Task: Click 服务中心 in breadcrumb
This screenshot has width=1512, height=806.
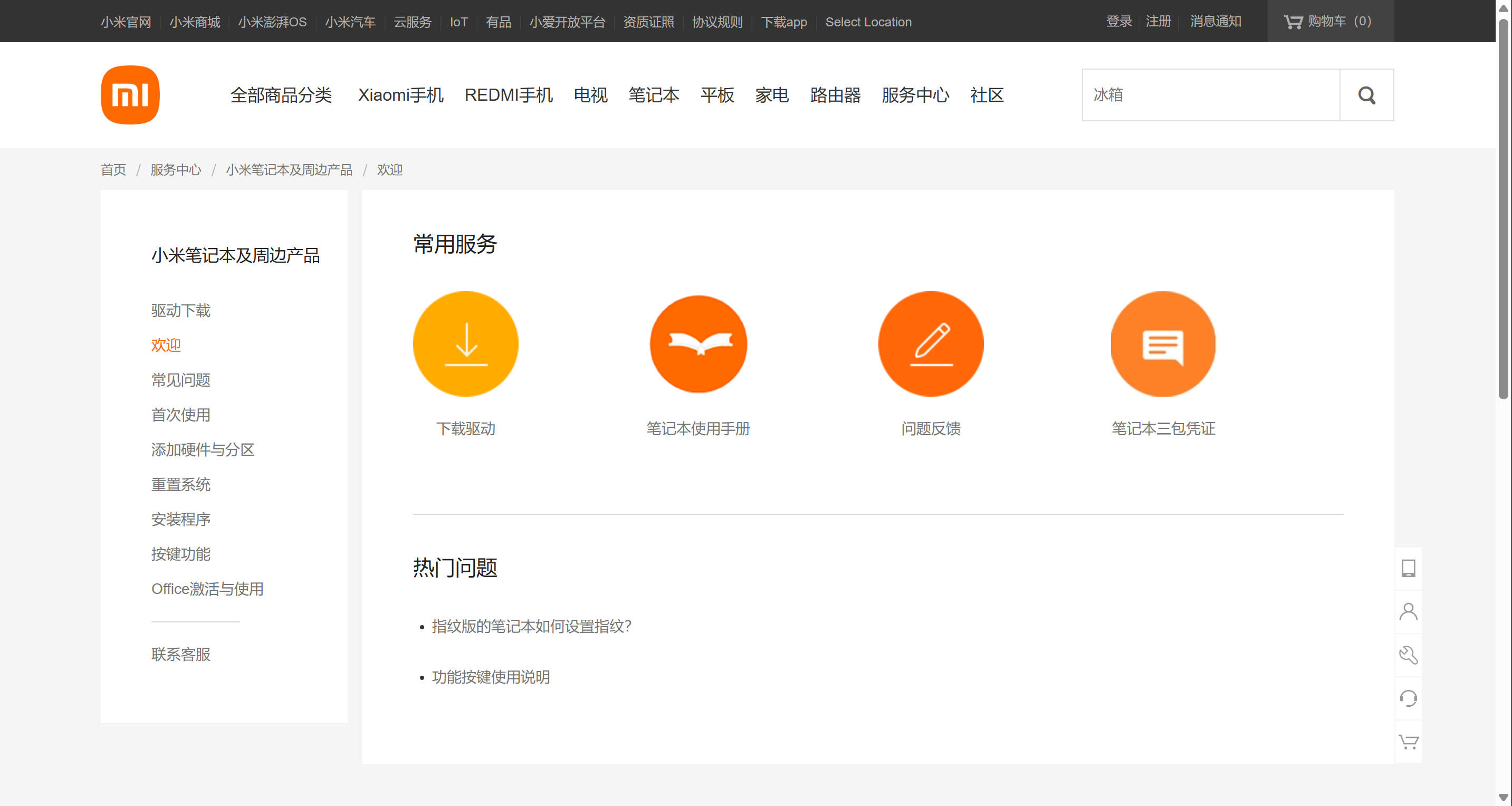Action: click(x=176, y=170)
